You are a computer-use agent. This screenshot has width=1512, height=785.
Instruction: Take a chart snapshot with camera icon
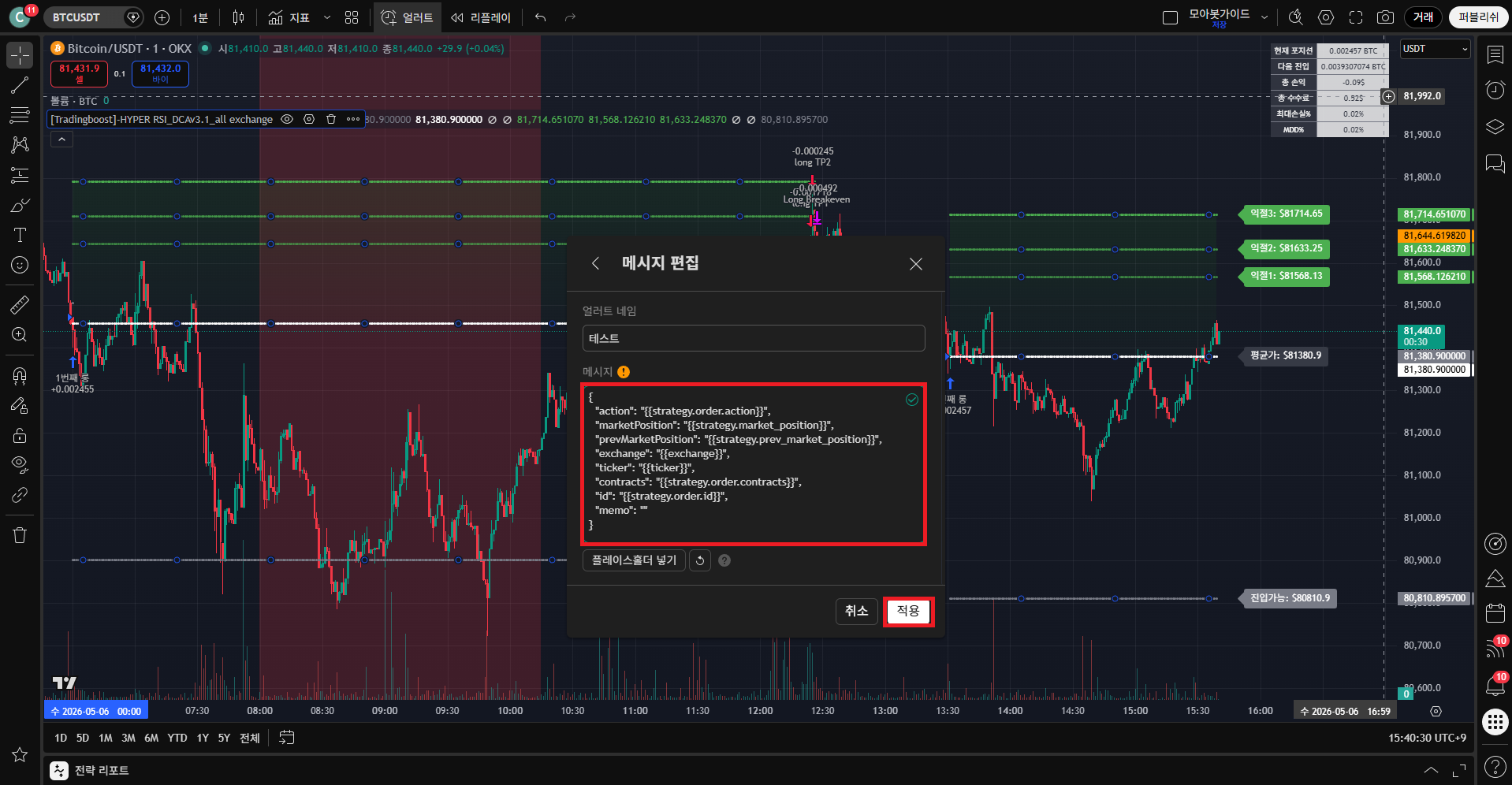click(x=1385, y=17)
